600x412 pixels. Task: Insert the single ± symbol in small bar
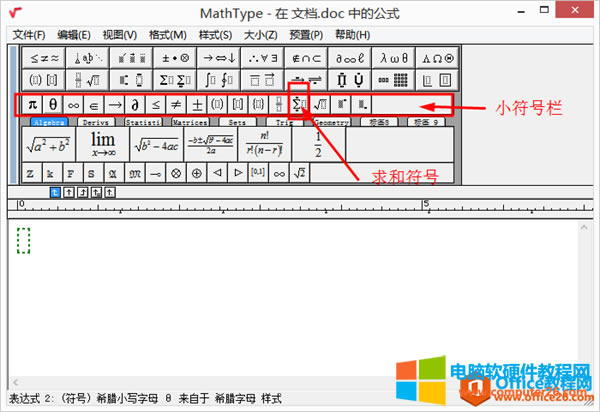click(197, 104)
